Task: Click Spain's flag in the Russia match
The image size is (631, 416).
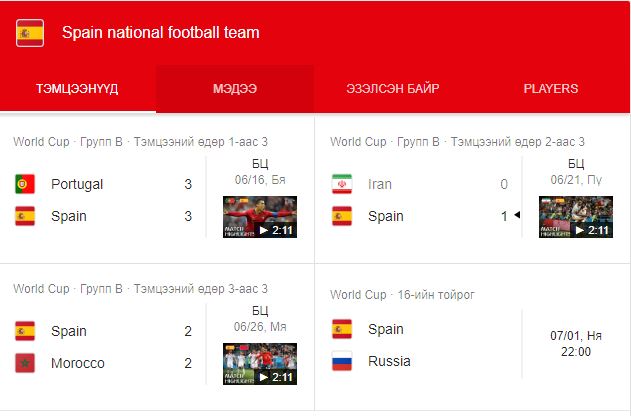Action: 342,329
